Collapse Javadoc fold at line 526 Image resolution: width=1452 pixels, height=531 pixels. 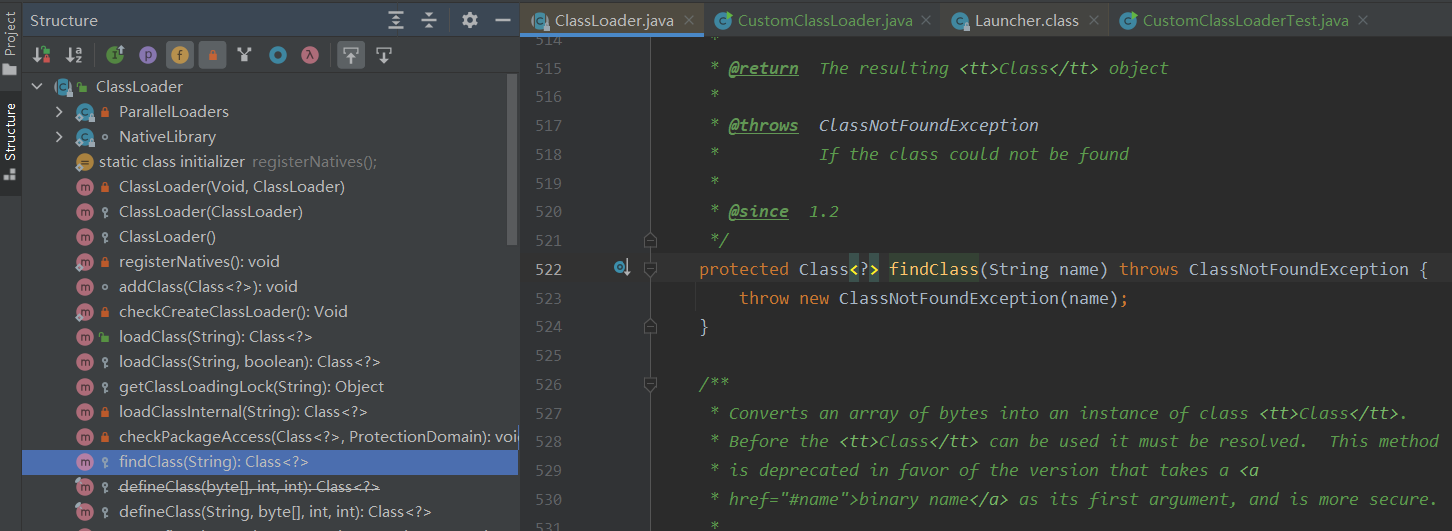click(651, 384)
